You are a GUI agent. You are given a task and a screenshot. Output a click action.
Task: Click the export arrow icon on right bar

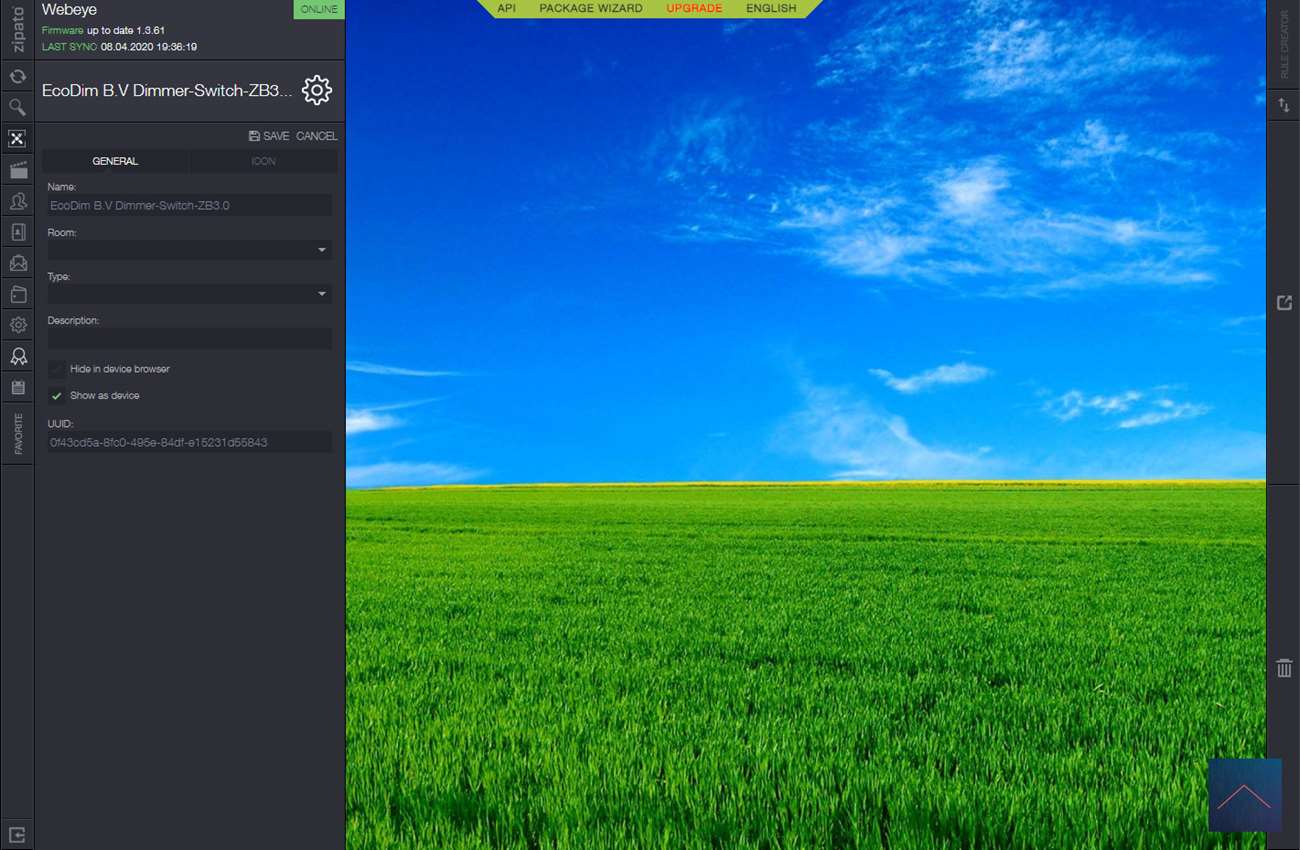click(1284, 302)
